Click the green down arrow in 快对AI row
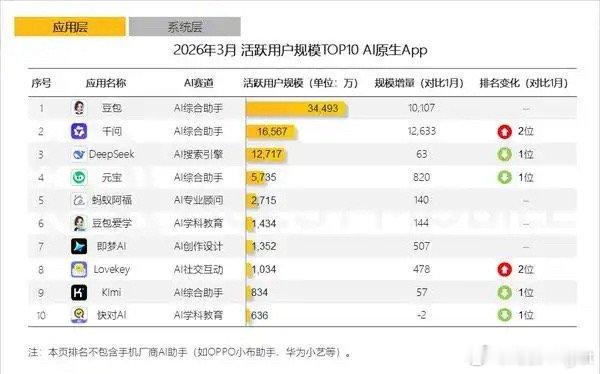Image resolution: width=600 pixels, height=374 pixels. pos(505,315)
